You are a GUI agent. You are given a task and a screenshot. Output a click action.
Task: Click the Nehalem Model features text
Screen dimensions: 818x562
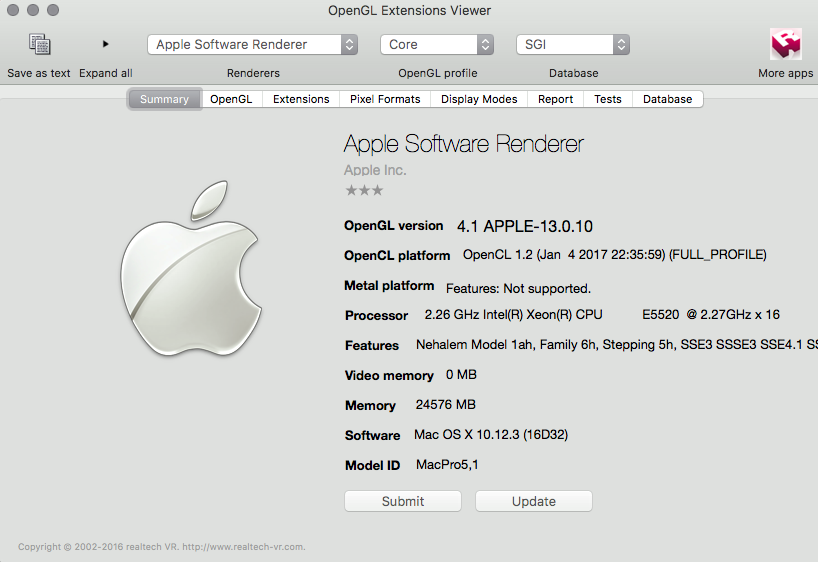coord(617,344)
